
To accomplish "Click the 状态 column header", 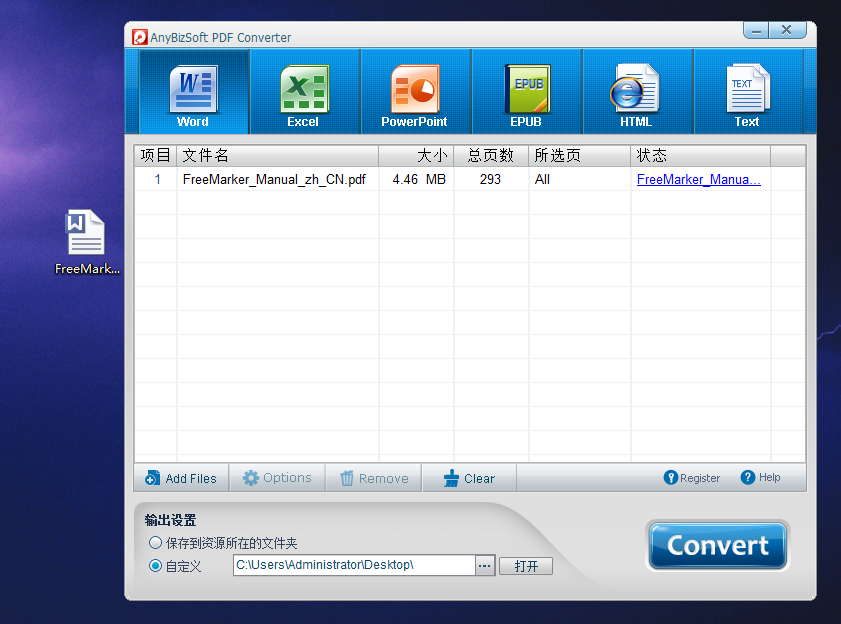I will pyautogui.click(x=700, y=156).
